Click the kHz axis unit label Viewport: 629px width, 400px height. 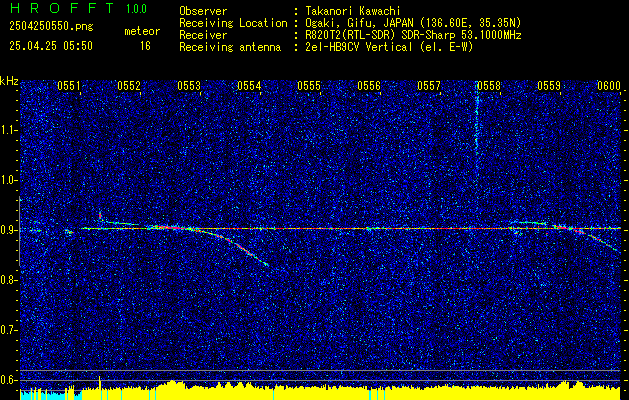click(9, 81)
